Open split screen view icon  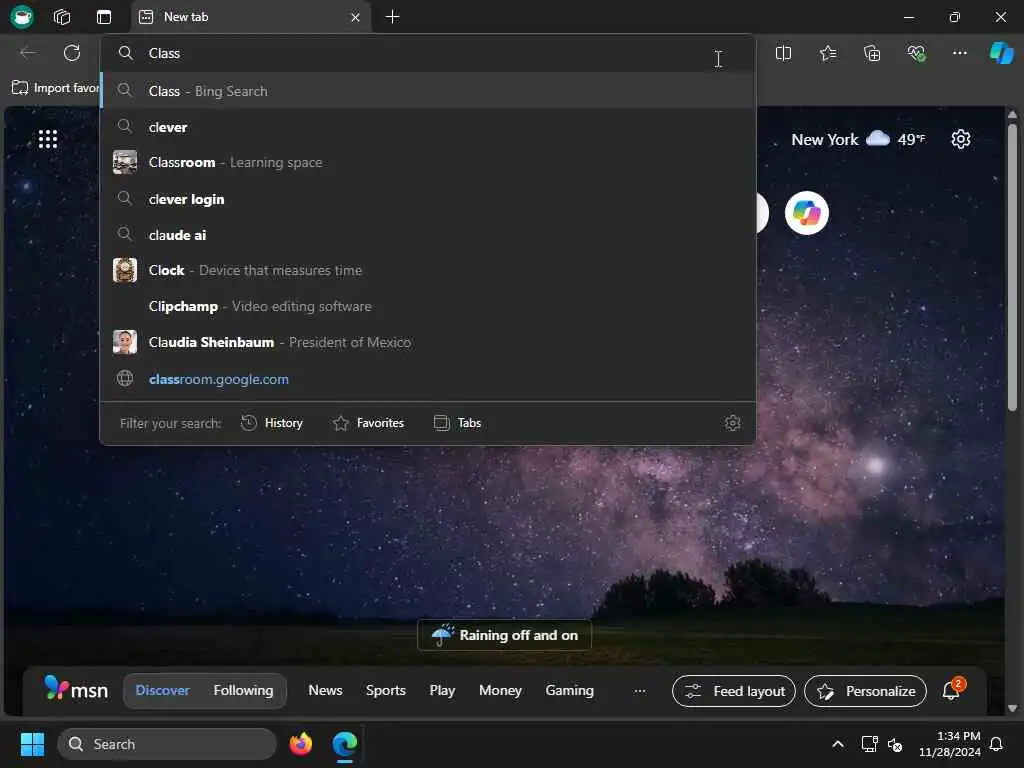click(783, 53)
